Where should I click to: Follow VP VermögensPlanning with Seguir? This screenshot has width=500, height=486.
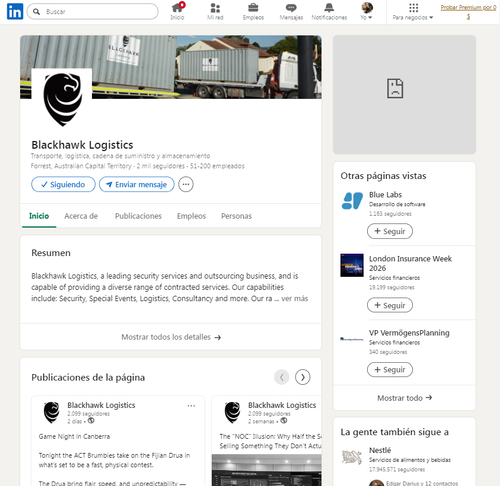[390, 370]
